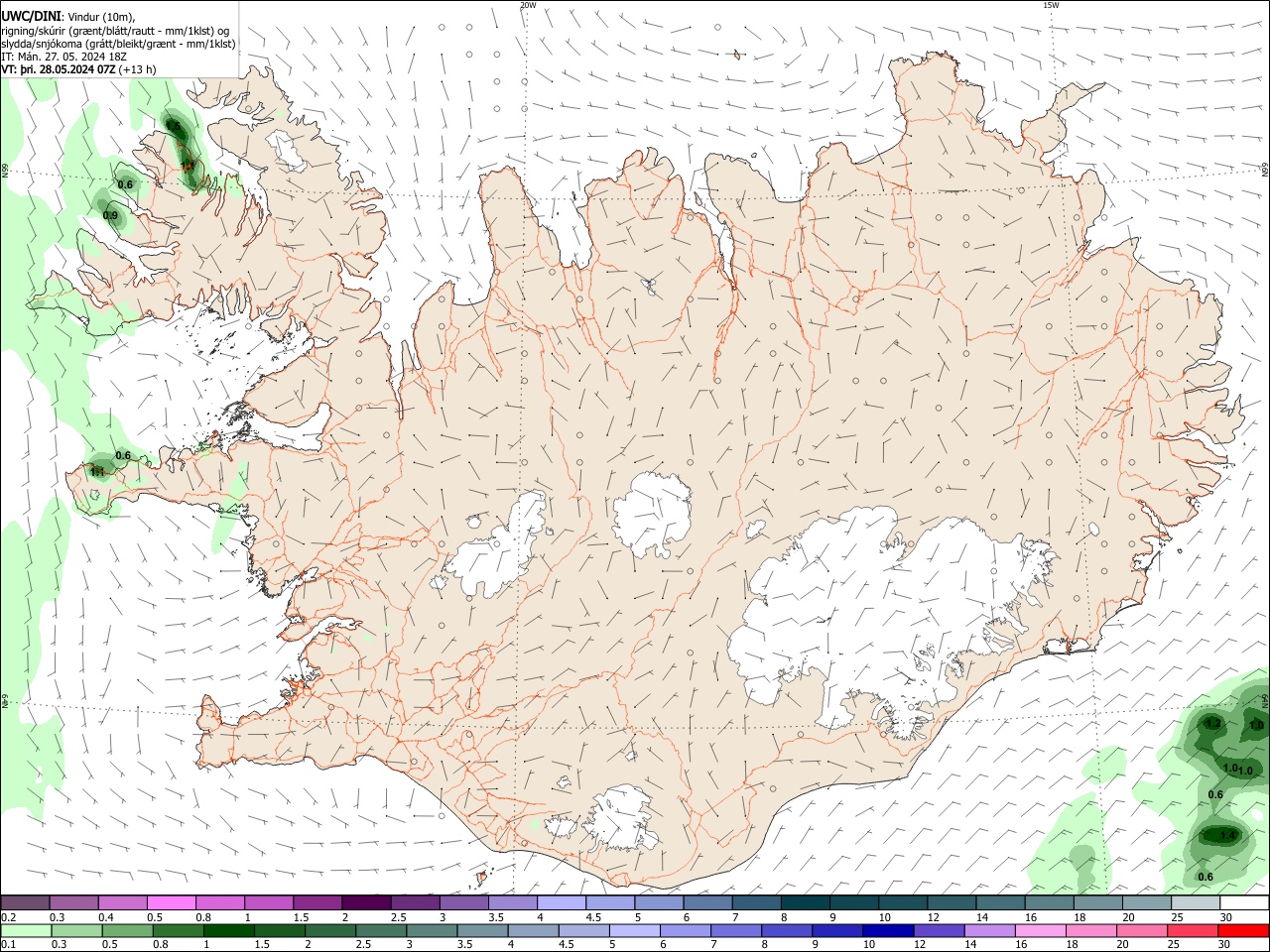
Task: Click lower-row red swatch 25 to 30
Action: point(1192,930)
